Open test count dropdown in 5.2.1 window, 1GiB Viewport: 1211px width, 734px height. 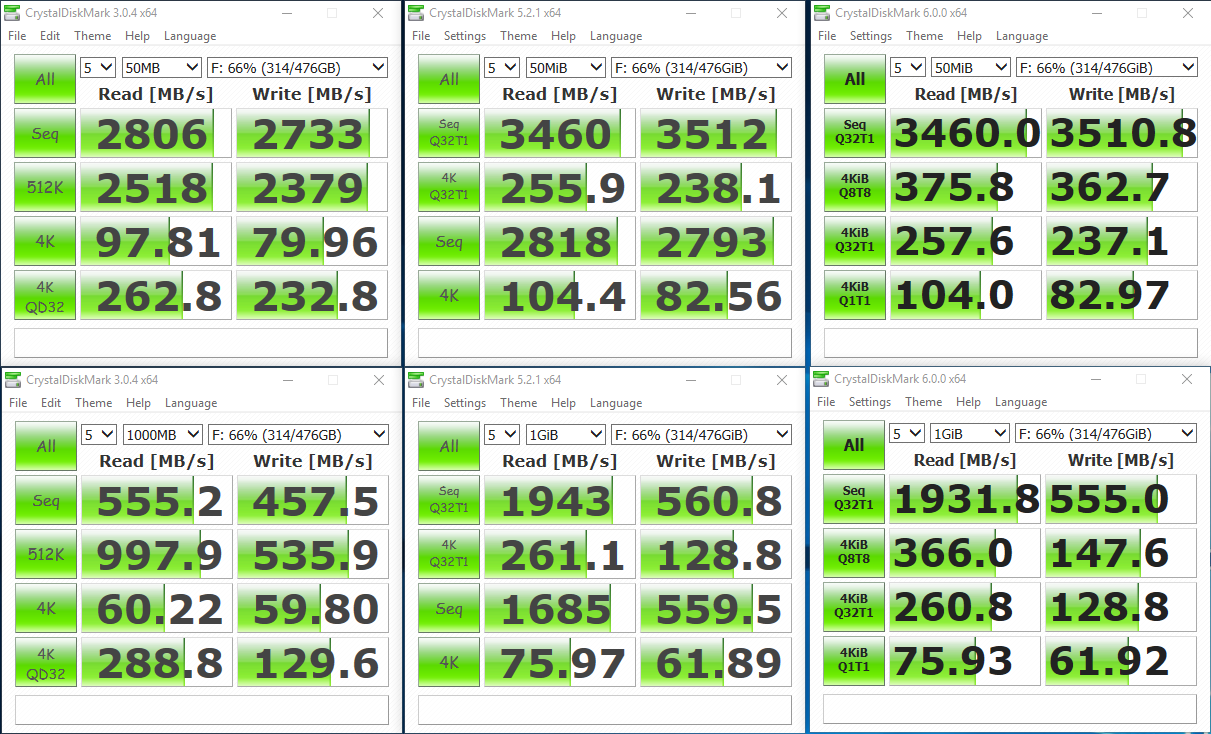coord(503,435)
